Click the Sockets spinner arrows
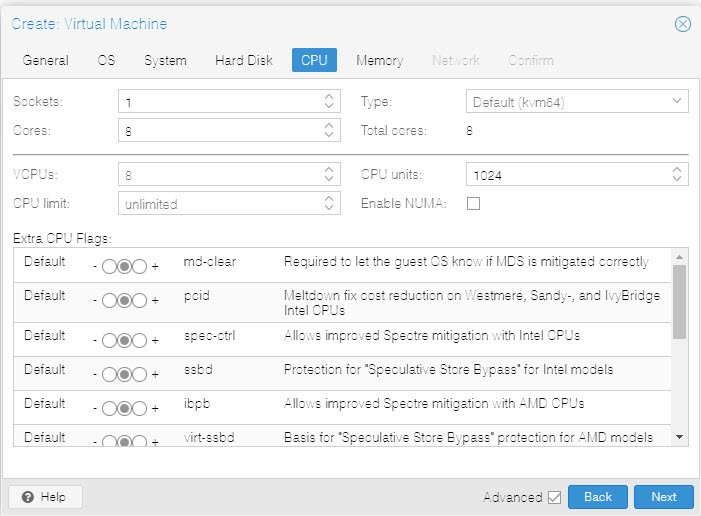Viewport: 701px width, 516px height. [x=330, y=102]
